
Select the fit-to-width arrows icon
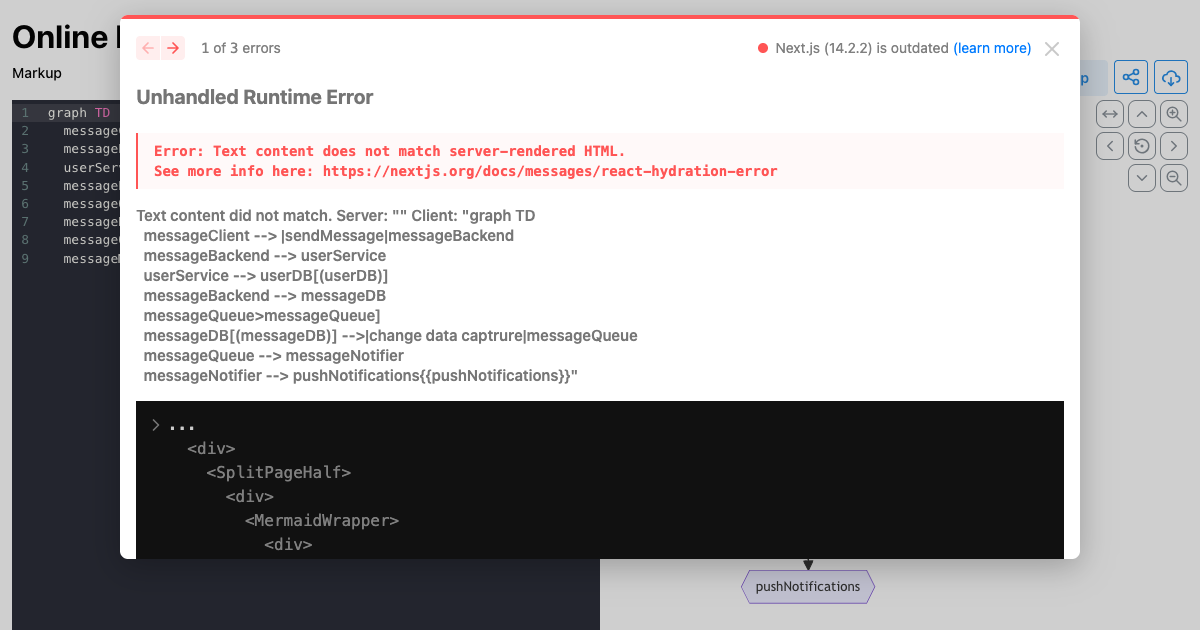1110,113
